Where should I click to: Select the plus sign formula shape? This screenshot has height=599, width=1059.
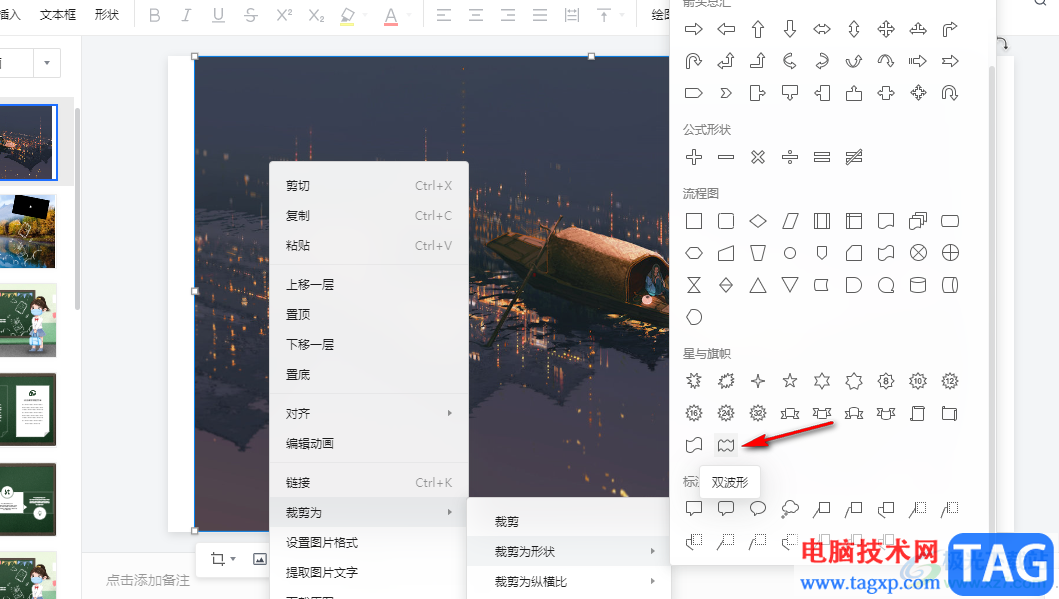coord(694,157)
